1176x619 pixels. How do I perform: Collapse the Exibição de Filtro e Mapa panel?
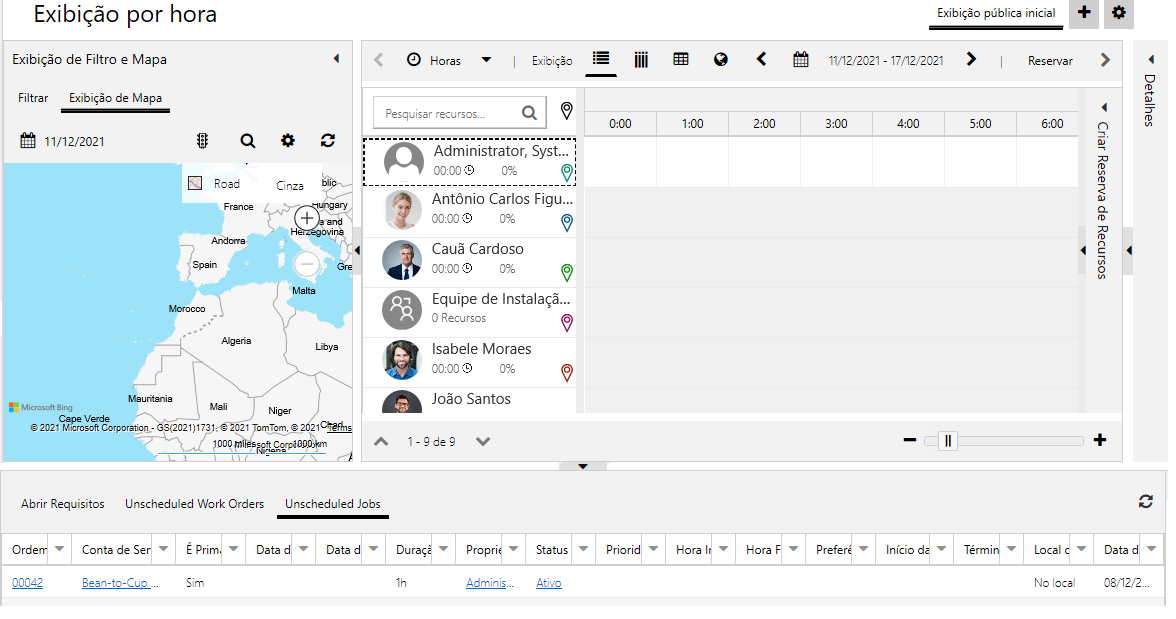(336, 59)
